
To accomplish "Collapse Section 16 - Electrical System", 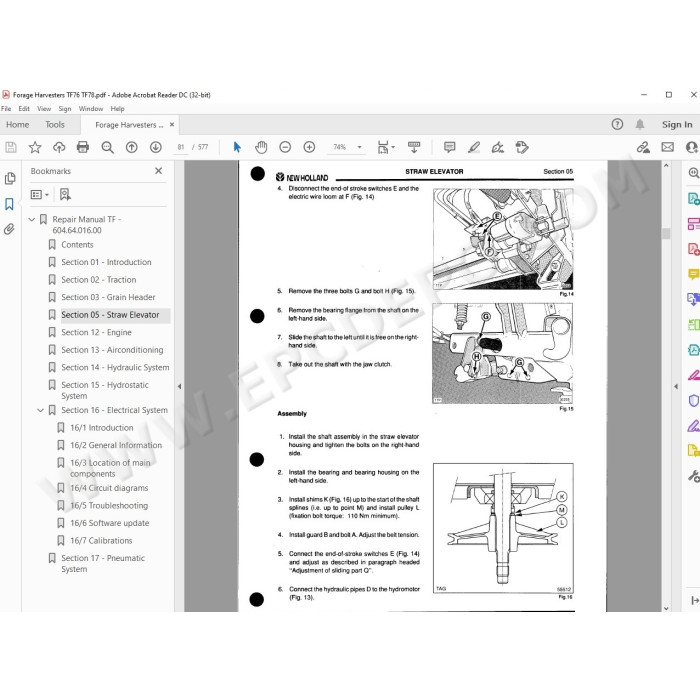I will [40, 410].
